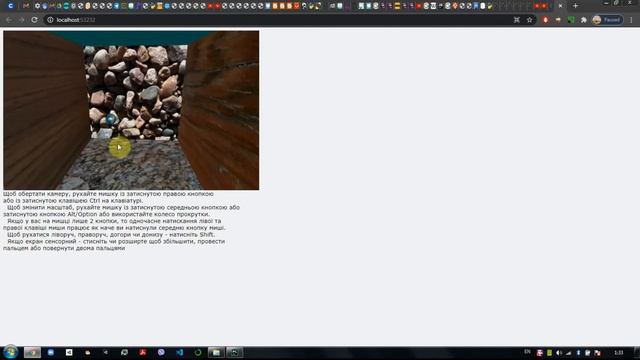Reload the localhost page
The image size is (640, 360).
pos(34,20)
